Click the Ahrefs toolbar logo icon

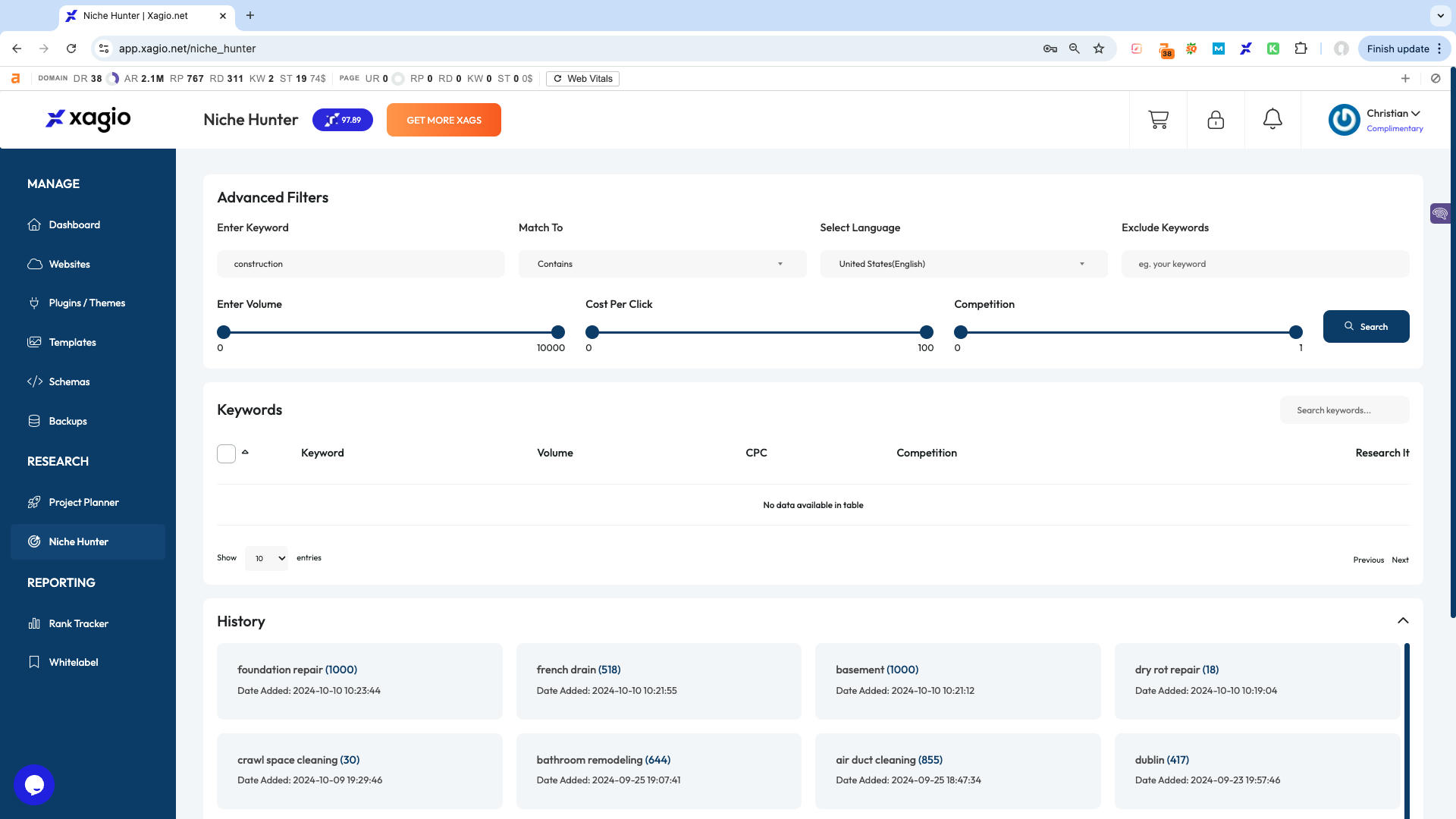[15, 78]
